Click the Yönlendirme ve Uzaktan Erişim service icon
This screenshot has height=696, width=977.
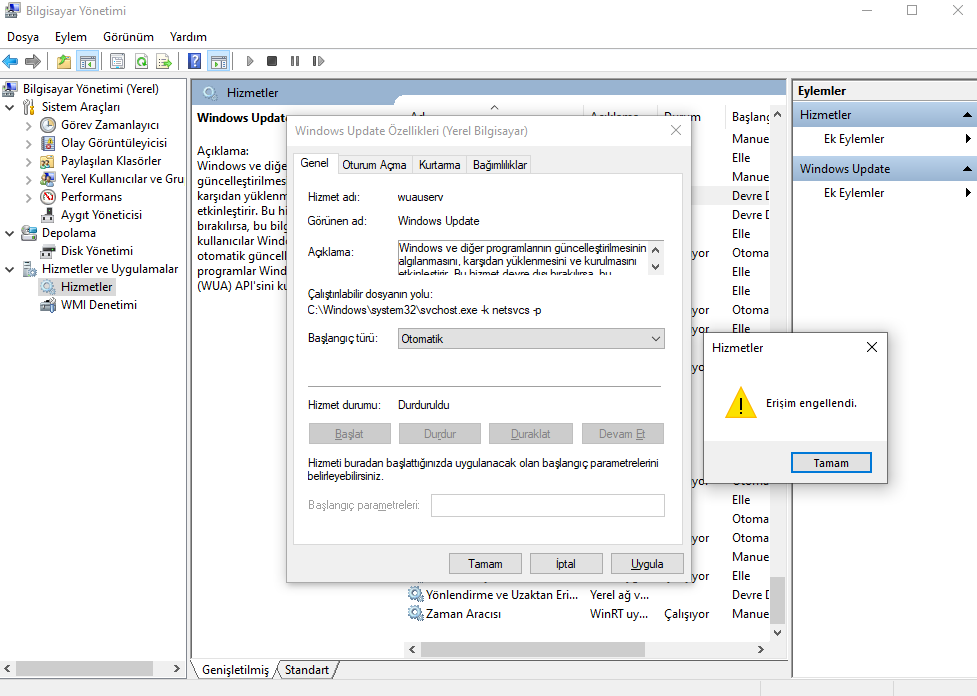(x=416, y=594)
